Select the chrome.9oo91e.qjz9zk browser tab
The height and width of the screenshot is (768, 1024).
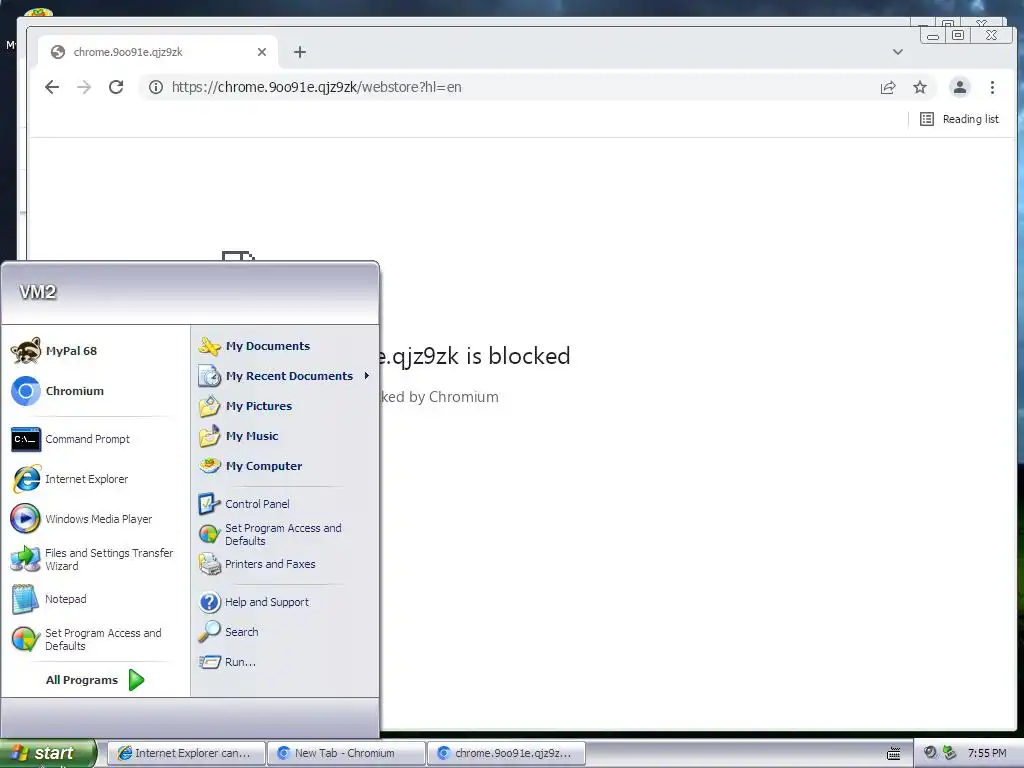pyautogui.click(x=159, y=52)
